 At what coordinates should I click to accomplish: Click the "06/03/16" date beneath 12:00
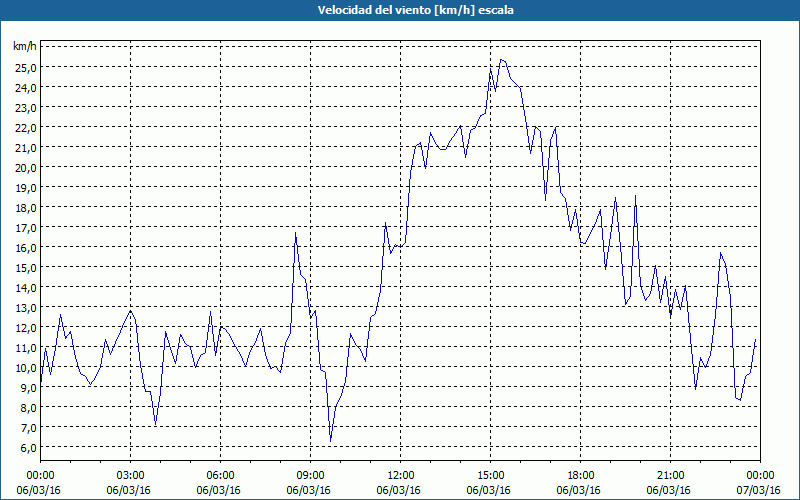pyautogui.click(x=398, y=490)
